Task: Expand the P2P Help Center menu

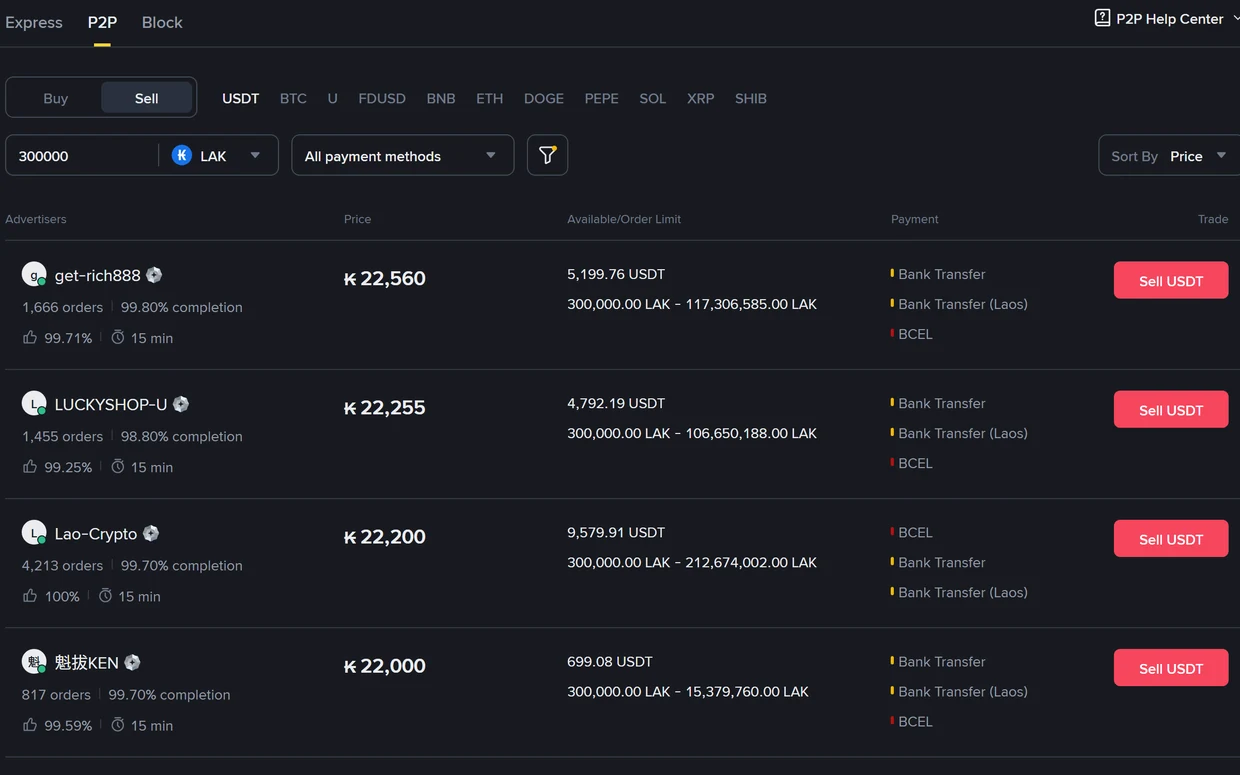Action: click(x=1168, y=19)
